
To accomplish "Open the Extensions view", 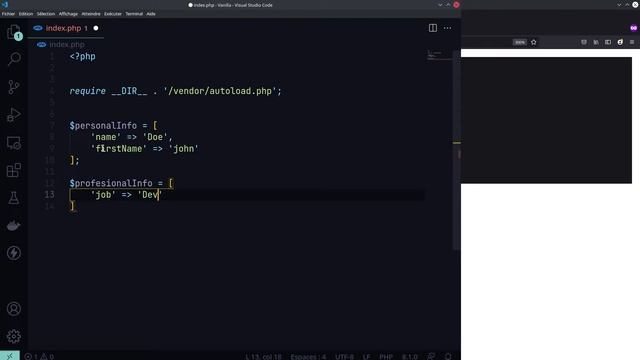I will tap(13, 170).
